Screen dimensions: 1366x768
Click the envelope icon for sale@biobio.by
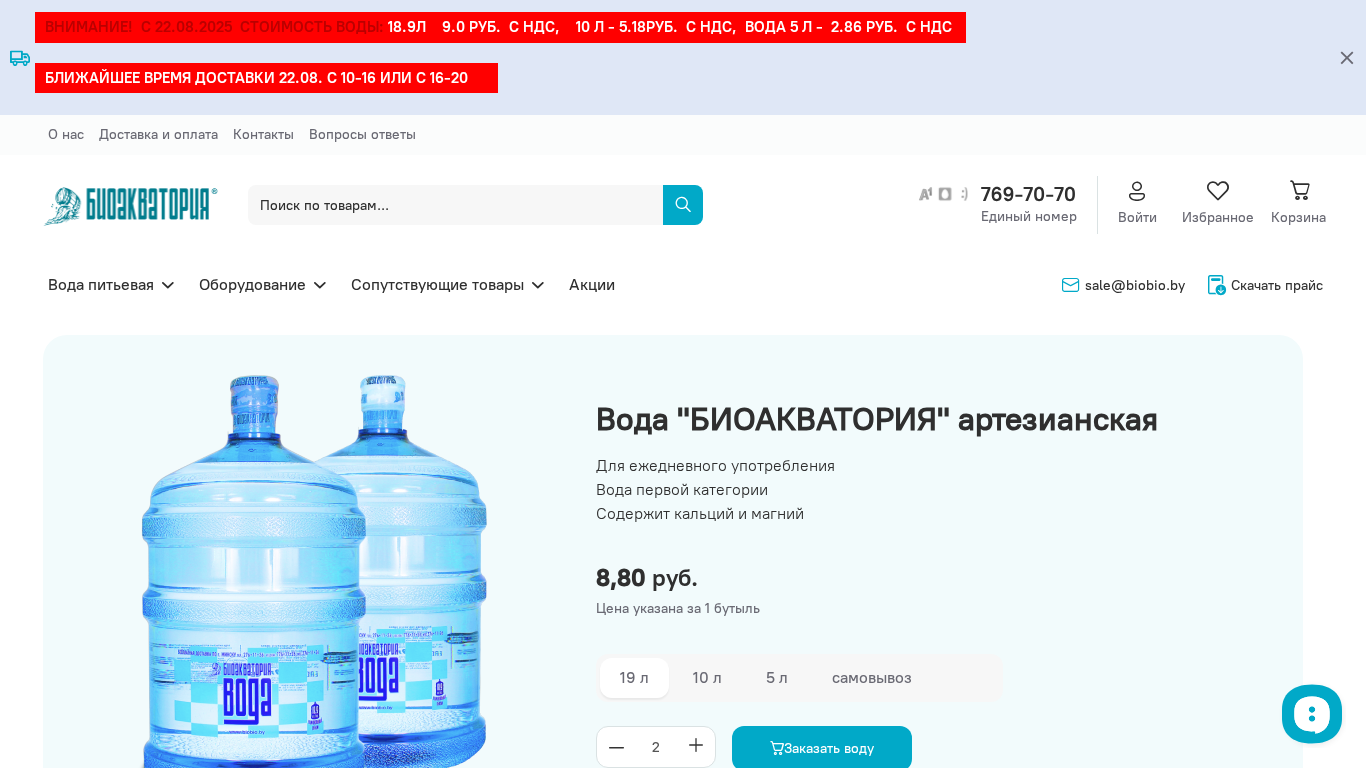point(1070,285)
